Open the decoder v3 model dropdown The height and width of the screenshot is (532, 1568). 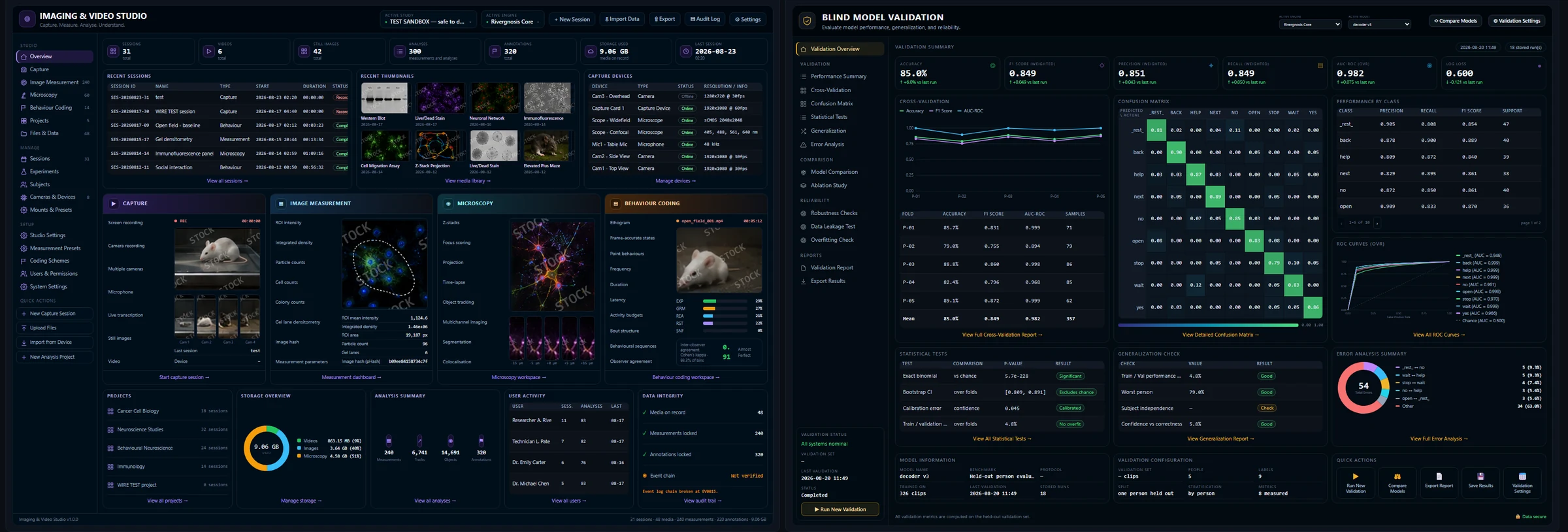click(x=1379, y=24)
